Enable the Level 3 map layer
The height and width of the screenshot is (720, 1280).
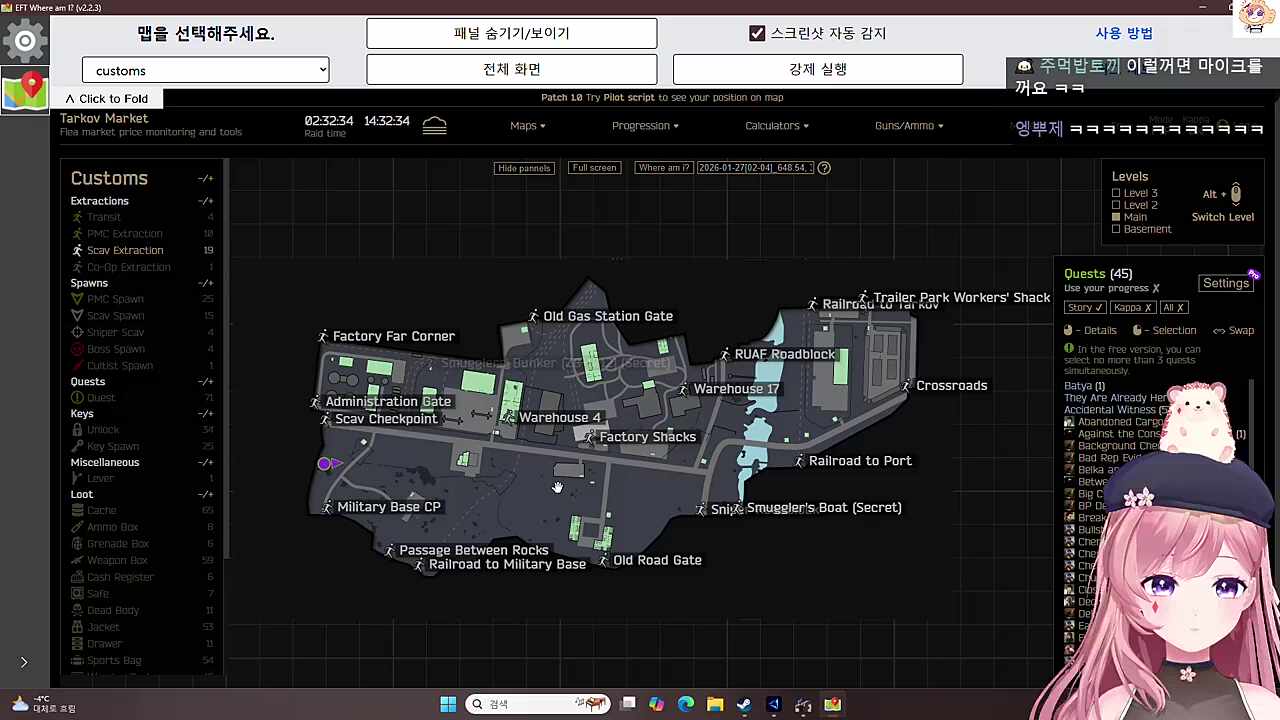click(1116, 193)
